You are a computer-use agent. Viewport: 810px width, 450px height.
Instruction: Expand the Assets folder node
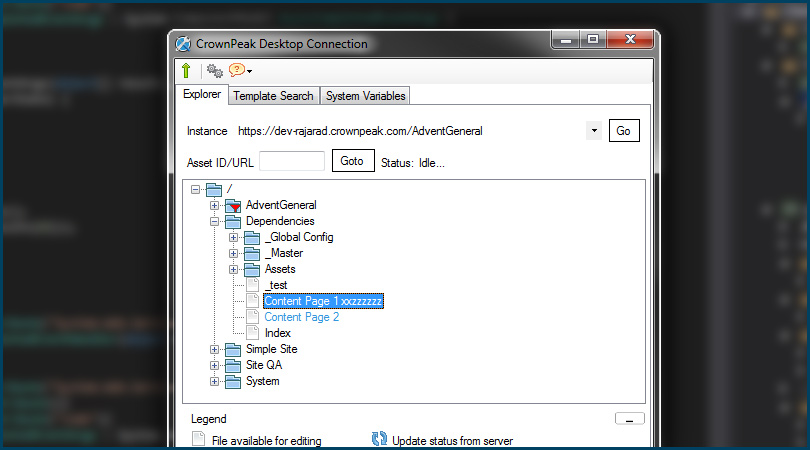click(233, 270)
